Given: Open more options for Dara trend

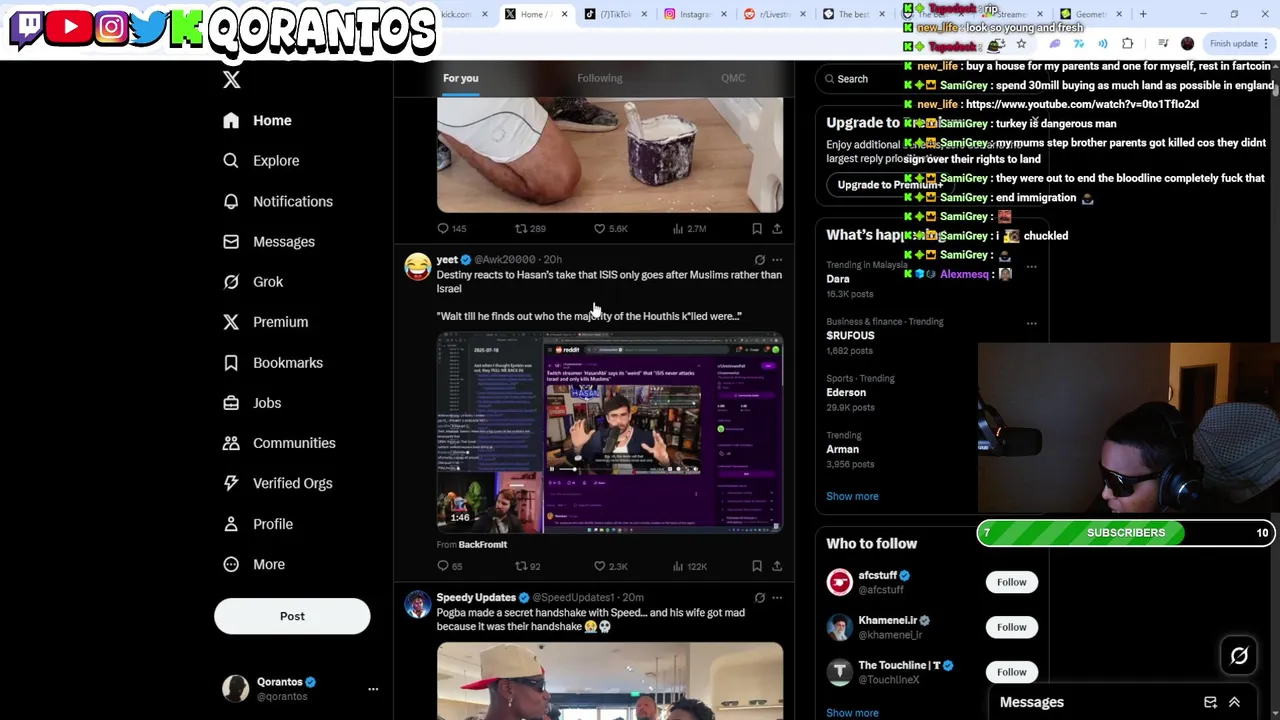Looking at the screenshot, I should coord(1031,266).
